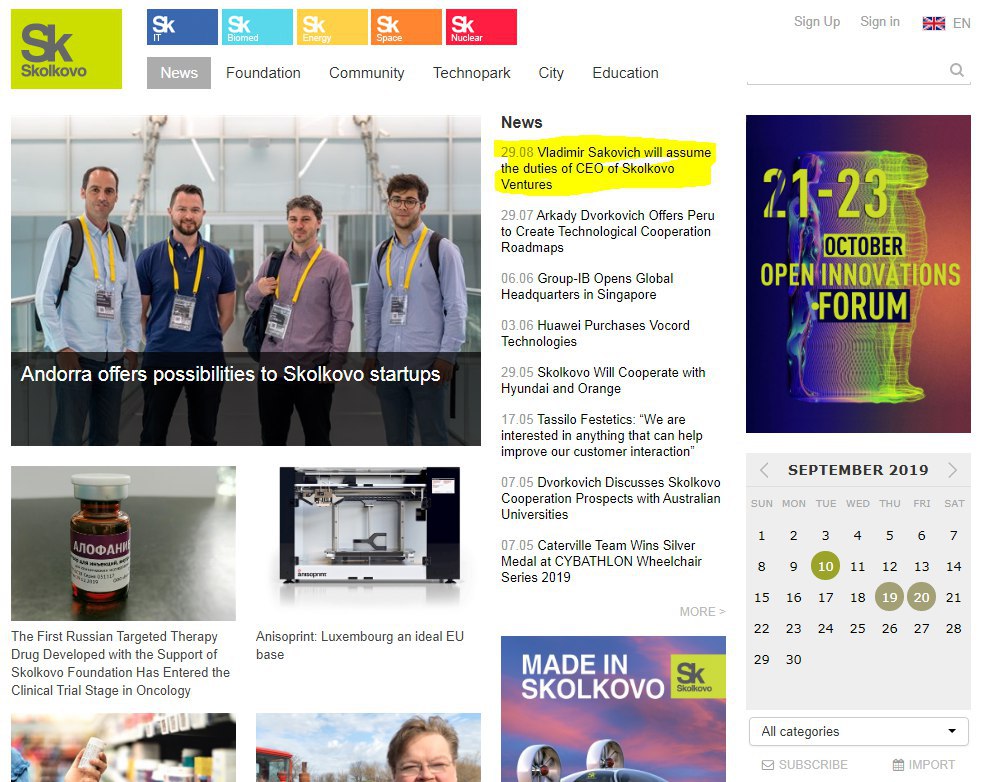The image size is (998, 782).
Task: Open First Russian Targeted Therapy article title
Action: point(120,664)
